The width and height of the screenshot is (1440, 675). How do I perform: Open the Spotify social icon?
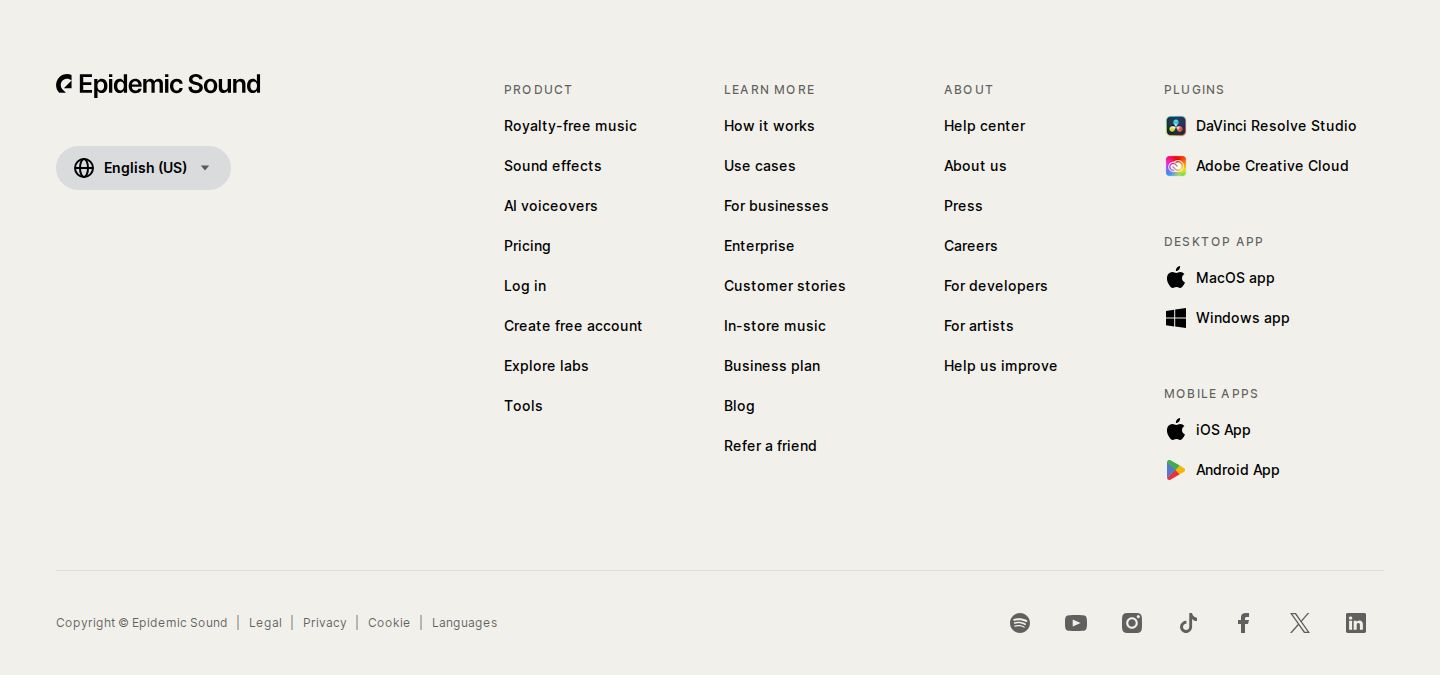(x=1020, y=623)
